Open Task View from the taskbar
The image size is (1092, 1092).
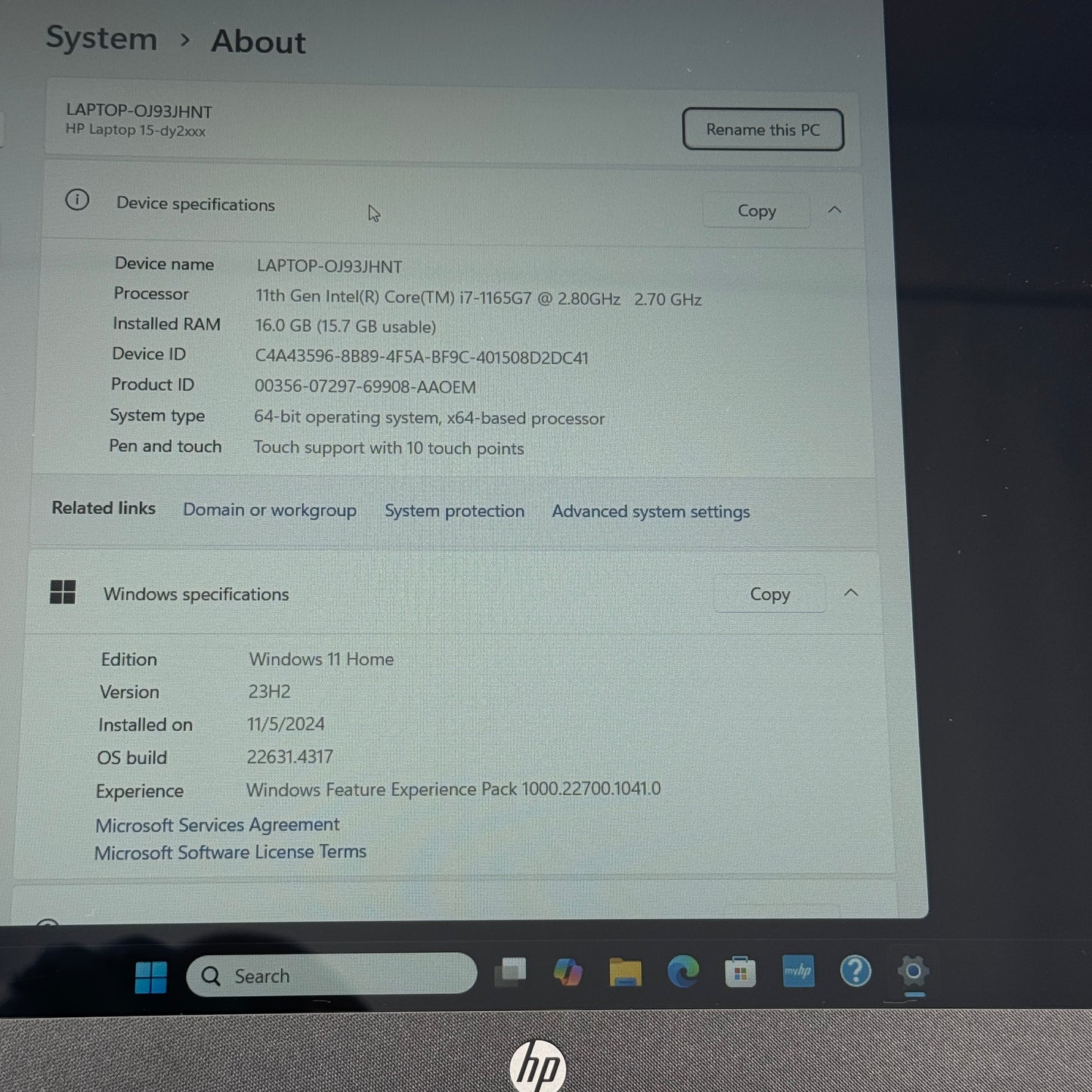point(511,971)
